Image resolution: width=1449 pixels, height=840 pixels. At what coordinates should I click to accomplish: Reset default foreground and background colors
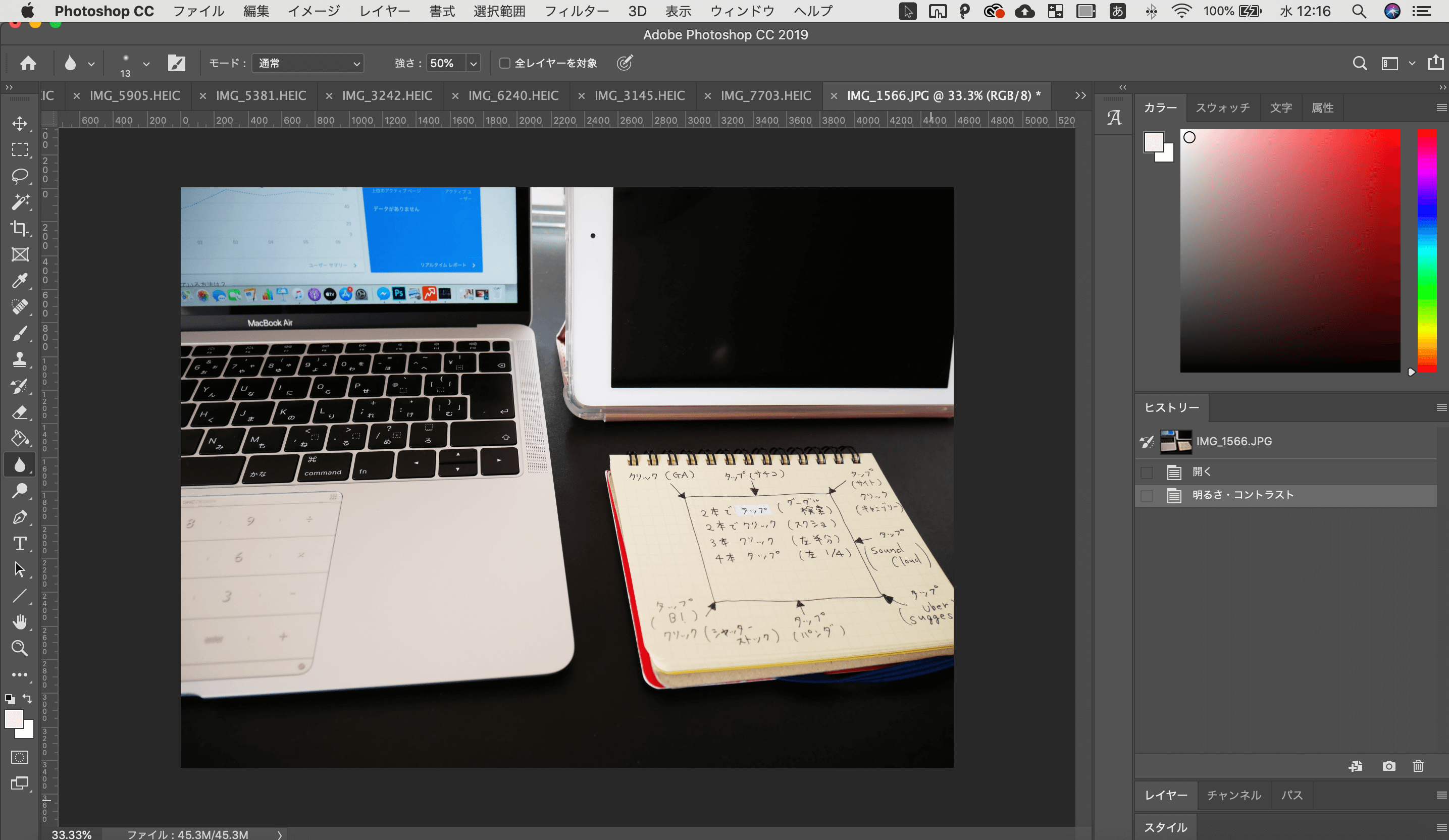[x=10, y=699]
